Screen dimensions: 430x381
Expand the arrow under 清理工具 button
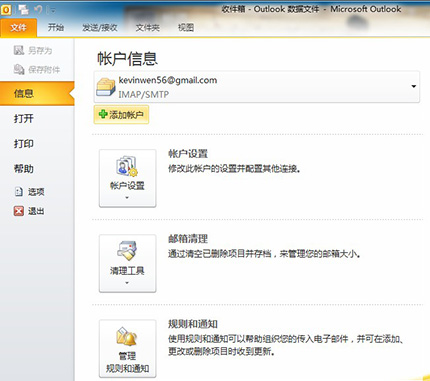[127, 283]
